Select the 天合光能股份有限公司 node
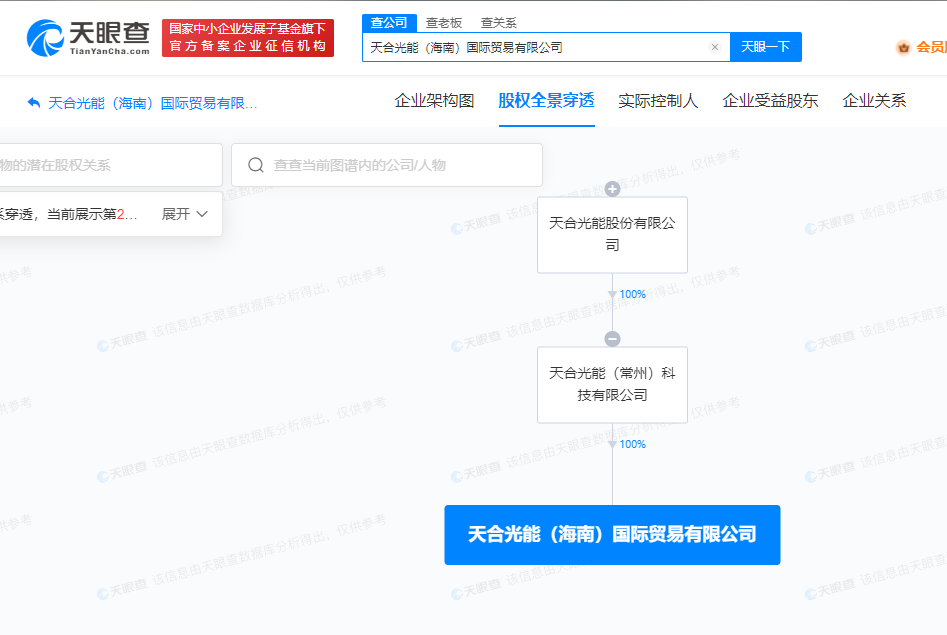 tap(612, 235)
